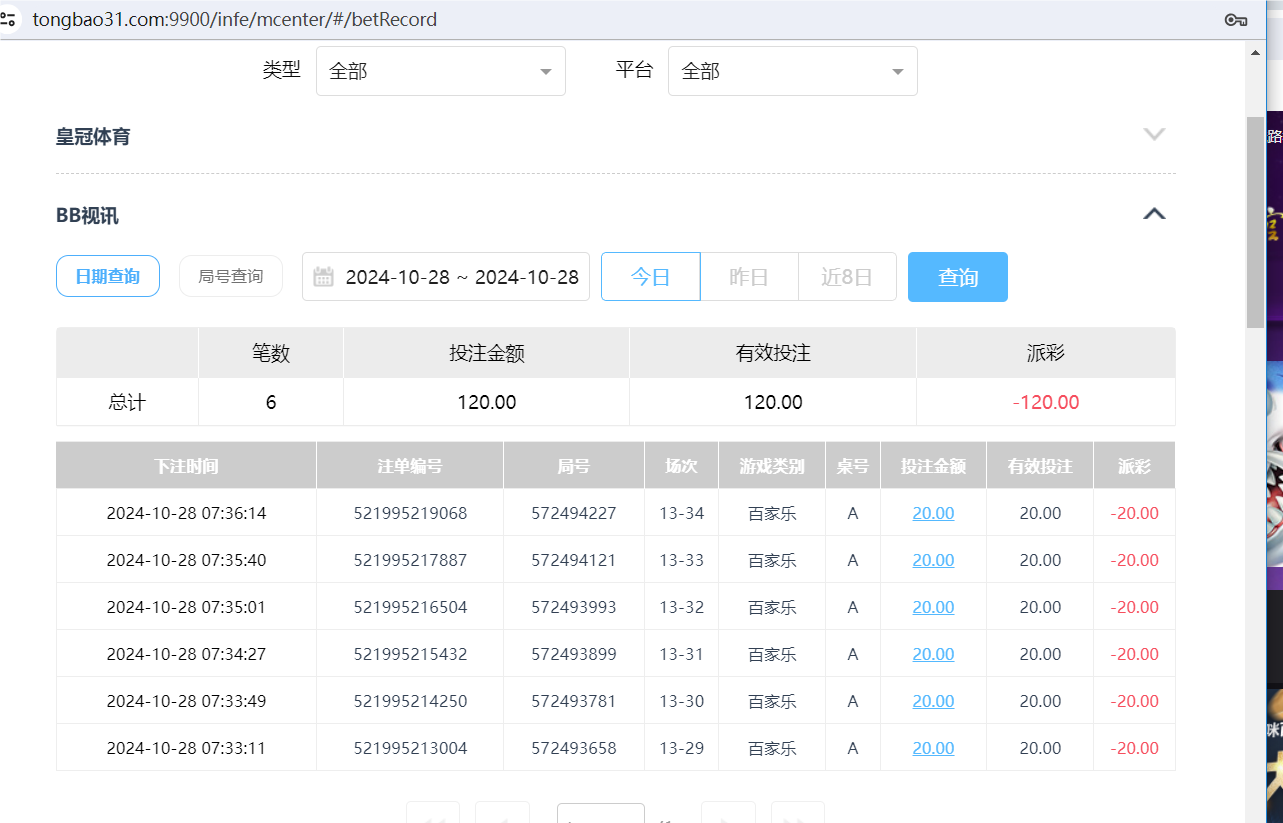
Task: Click the 查询 search button
Action: [x=957, y=276]
